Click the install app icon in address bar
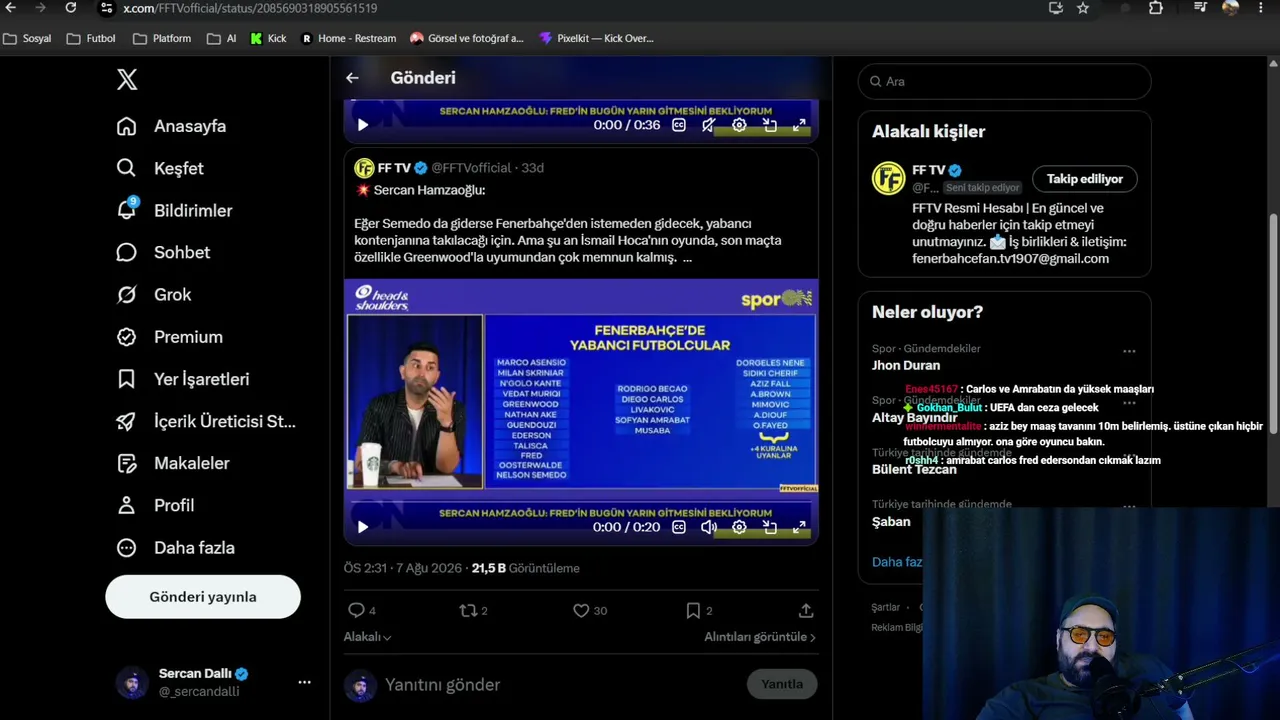The width and height of the screenshot is (1280, 720). click(x=1055, y=8)
